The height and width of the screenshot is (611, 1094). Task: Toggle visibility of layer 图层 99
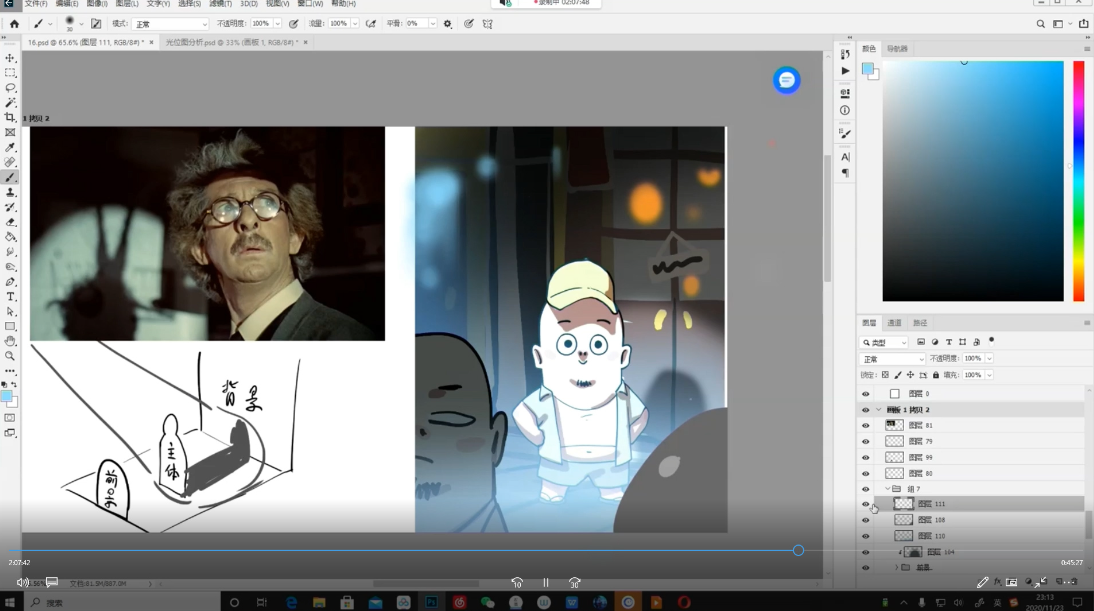866,458
